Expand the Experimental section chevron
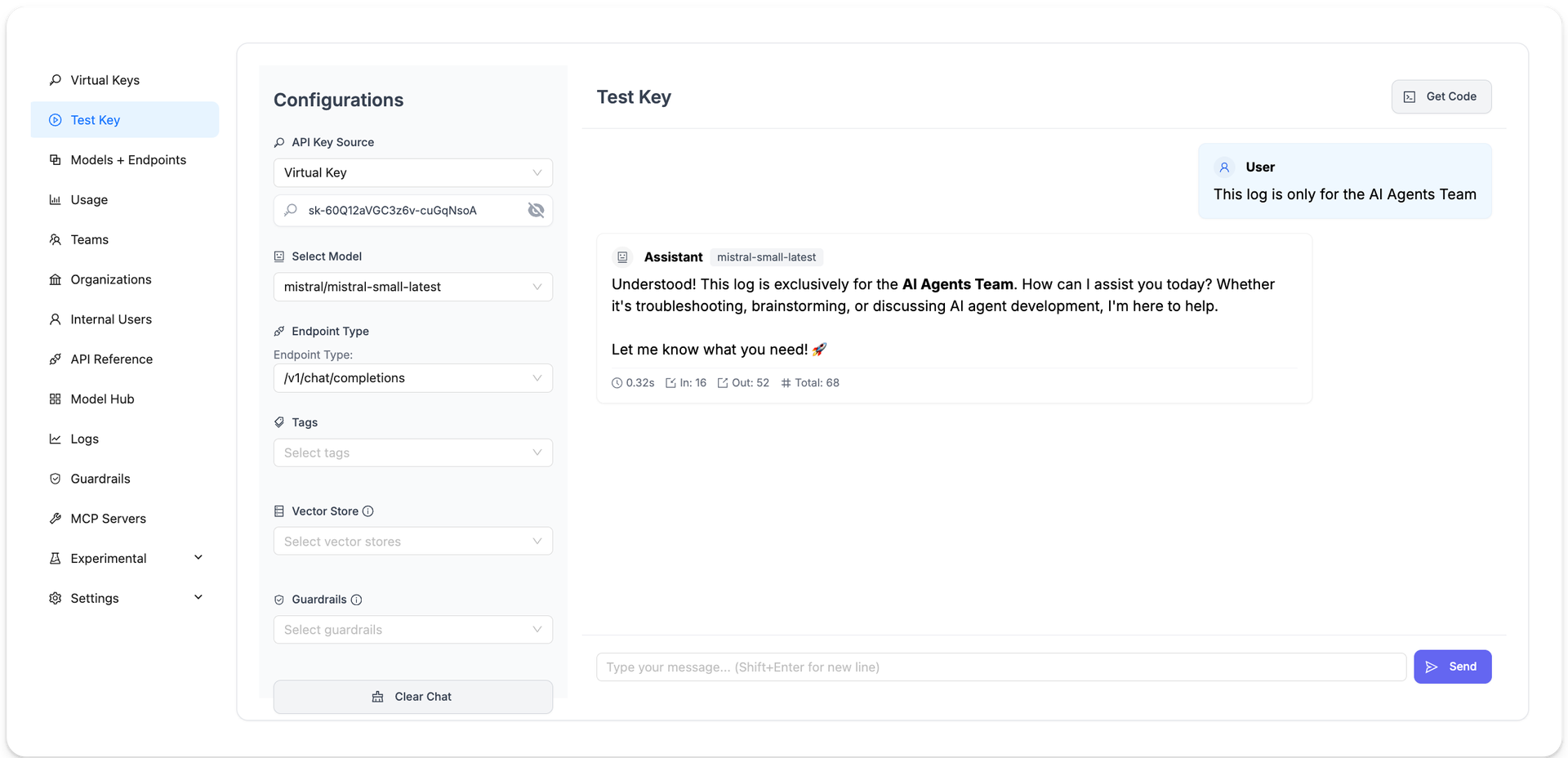The width and height of the screenshot is (1568, 758). pyautogui.click(x=198, y=557)
